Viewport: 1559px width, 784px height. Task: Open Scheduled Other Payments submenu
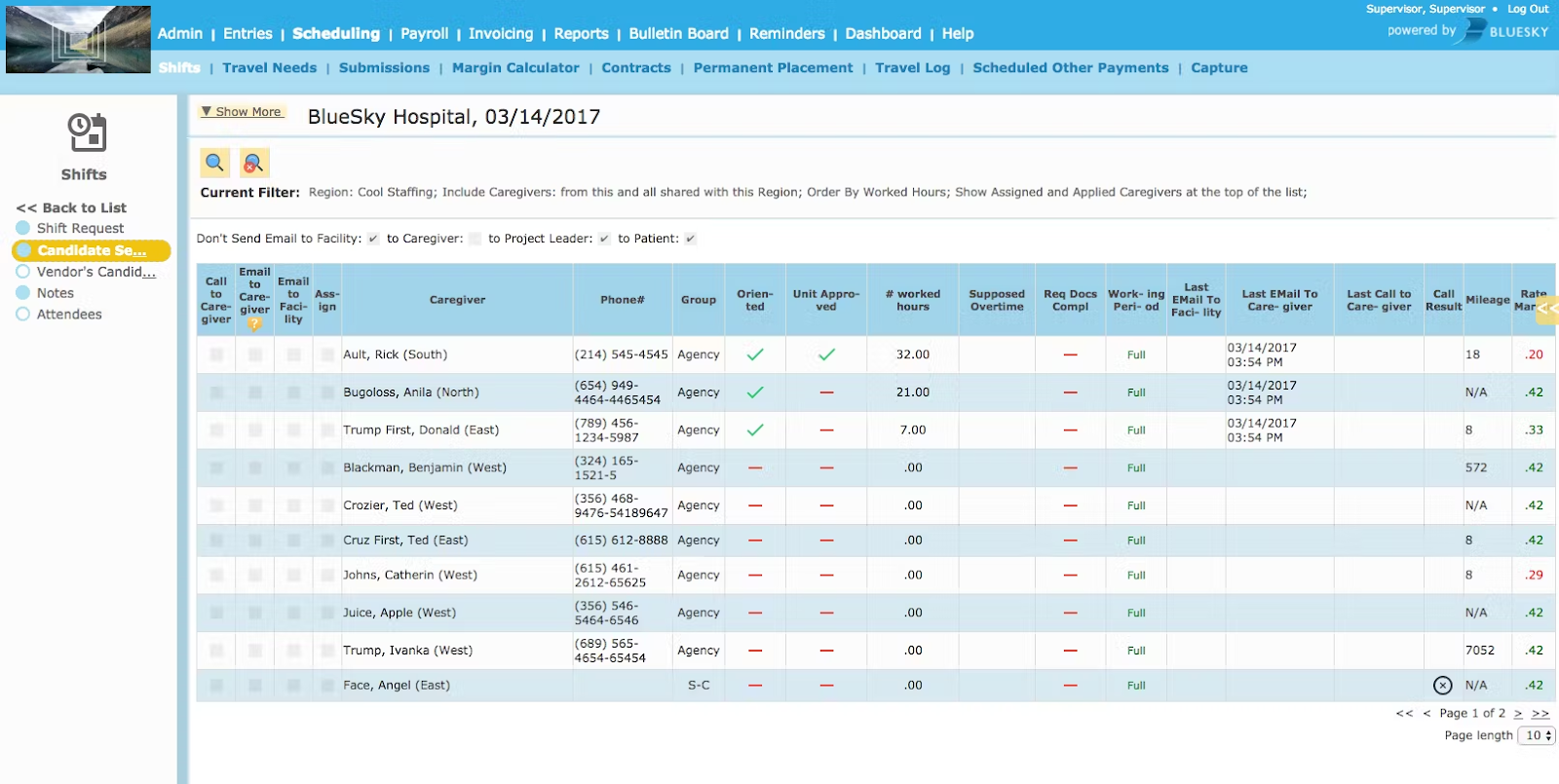point(1071,68)
